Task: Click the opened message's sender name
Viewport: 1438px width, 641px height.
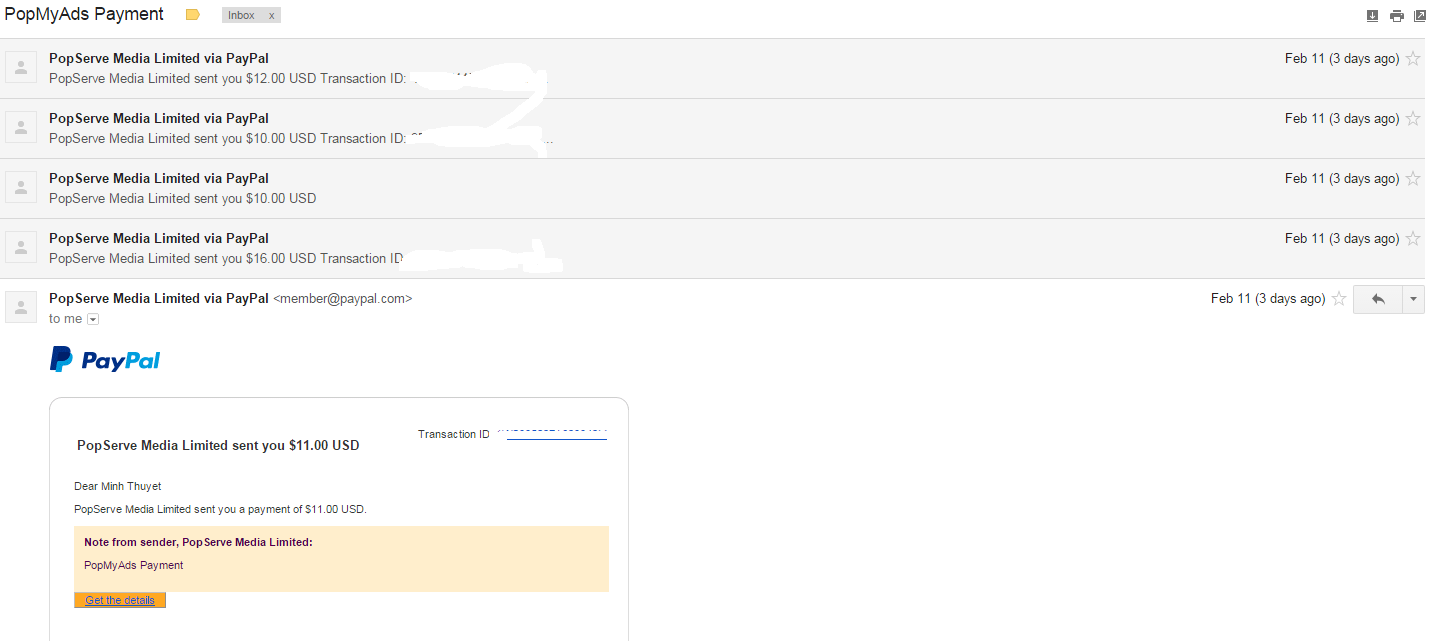Action: 158,298
